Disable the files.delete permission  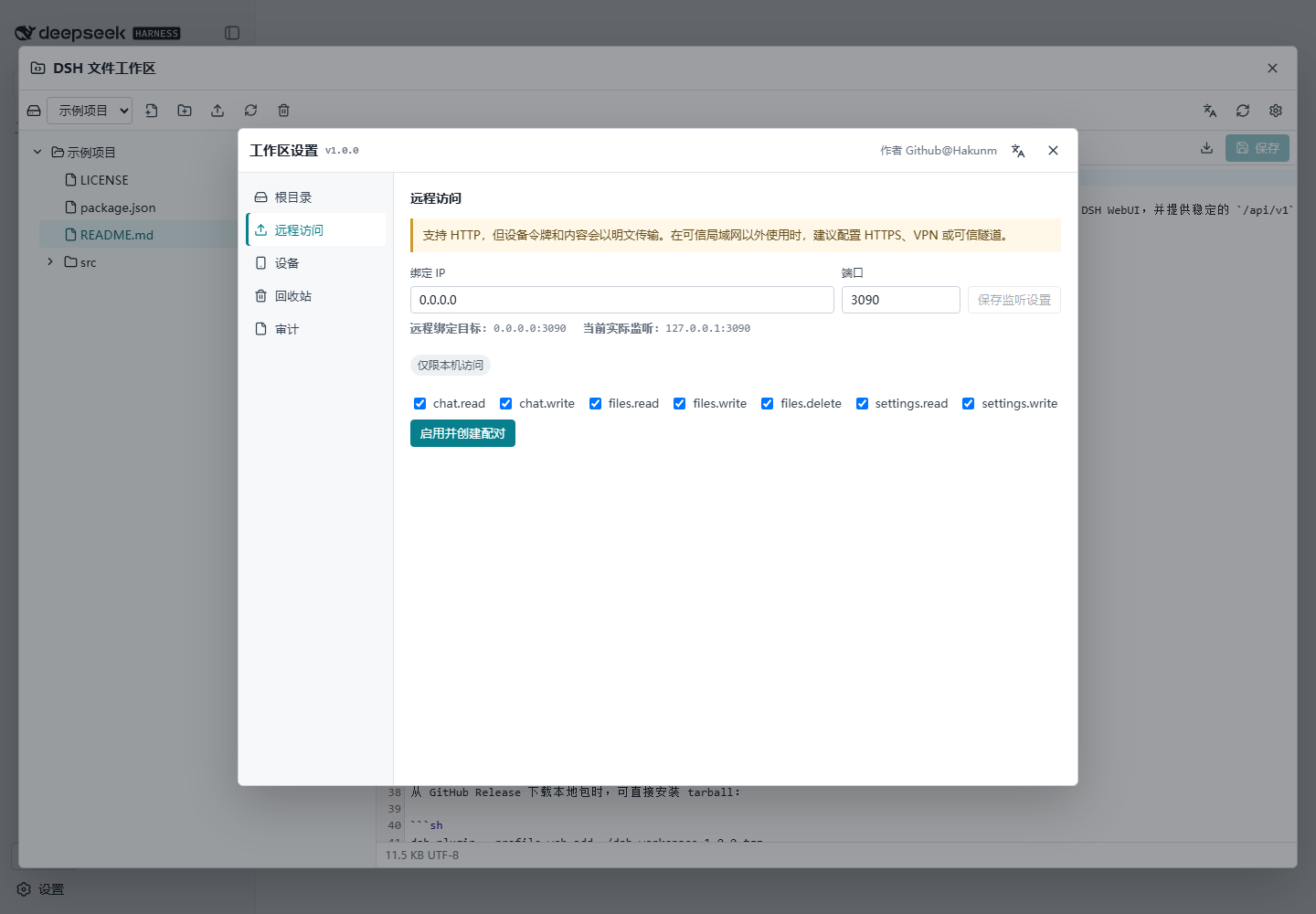point(767,404)
